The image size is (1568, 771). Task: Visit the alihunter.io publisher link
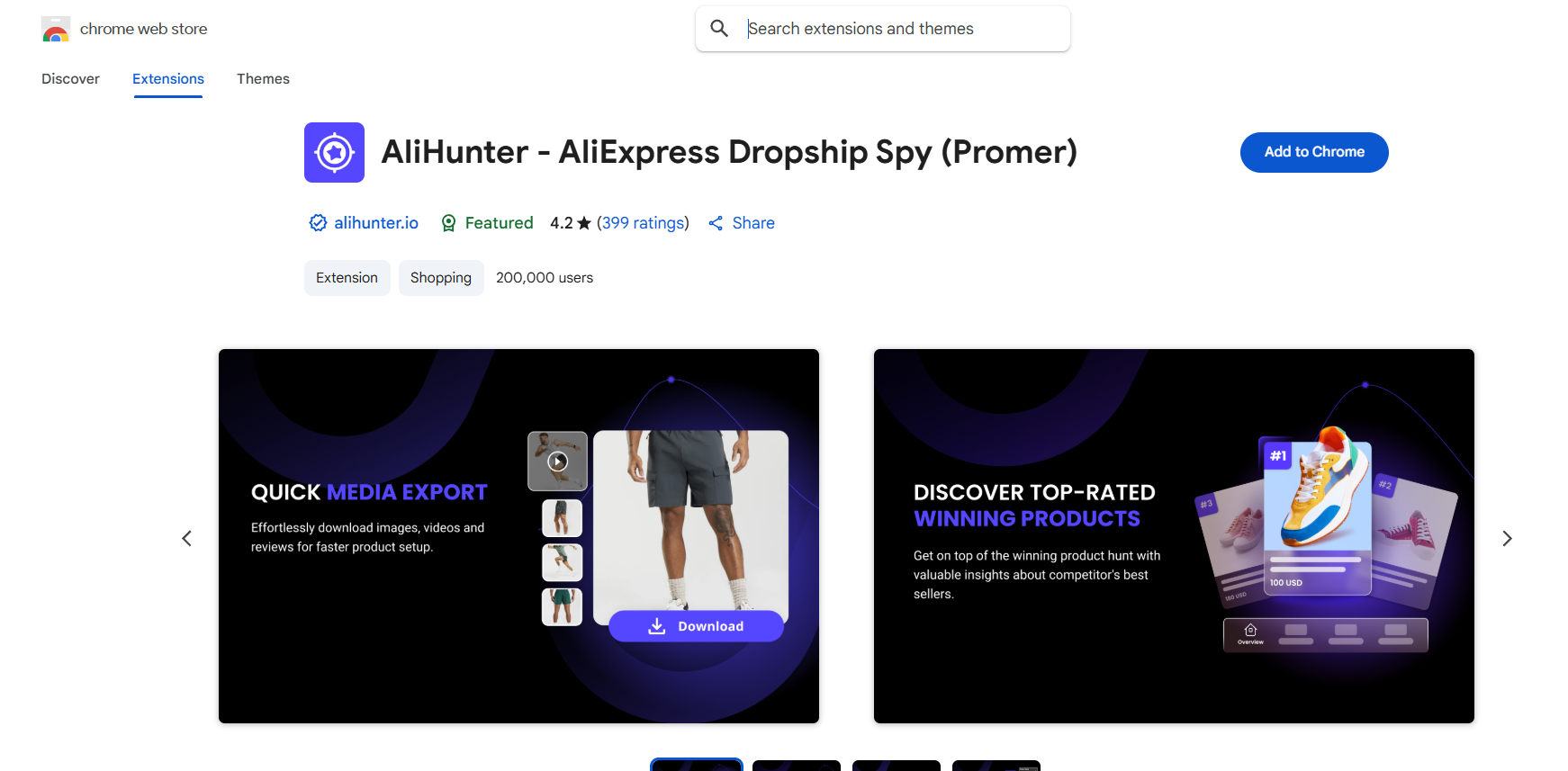pos(376,223)
